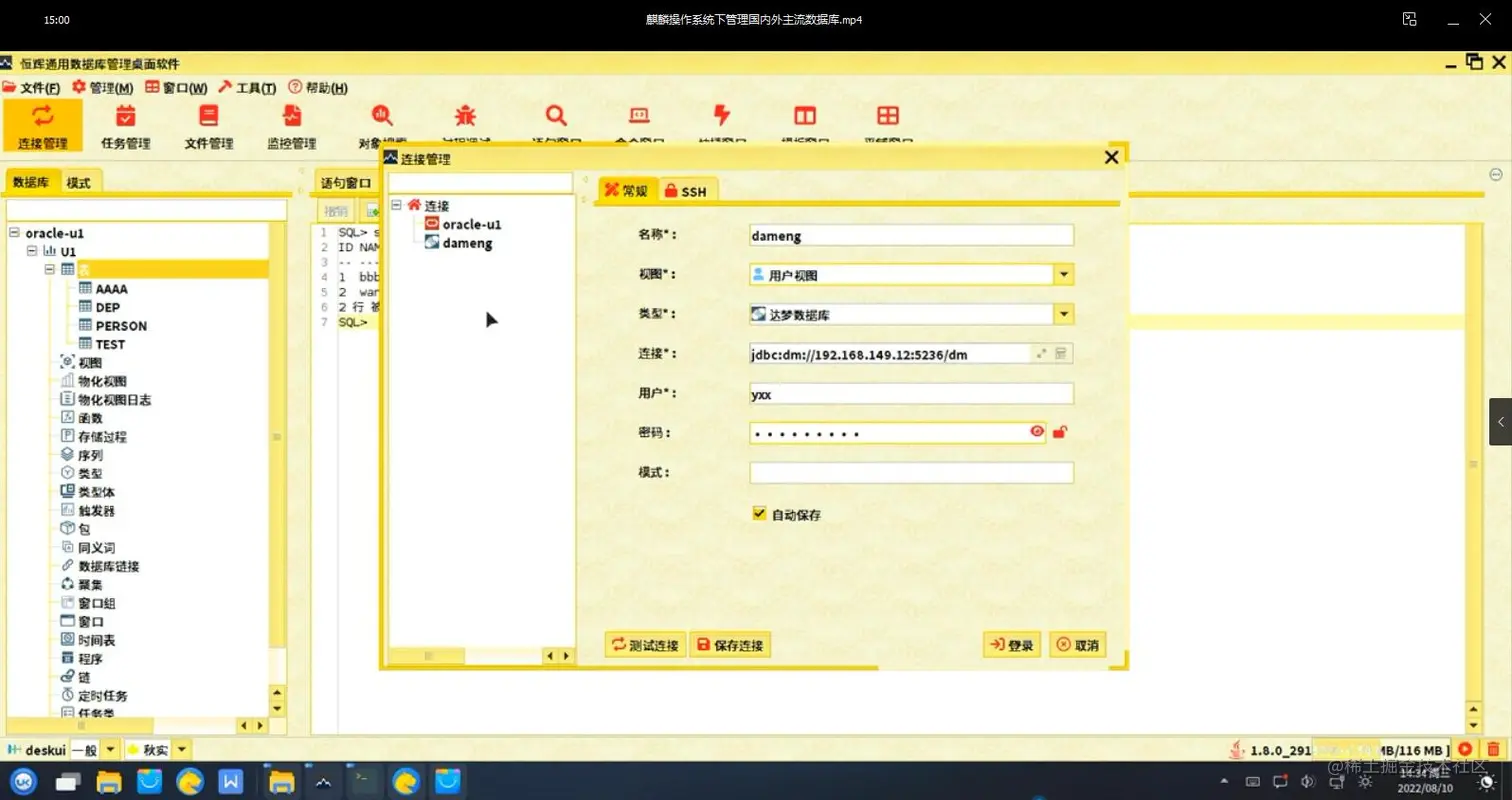The height and width of the screenshot is (800, 1512).
Task: Click the 密码 password field
Action: pyautogui.click(x=898, y=433)
